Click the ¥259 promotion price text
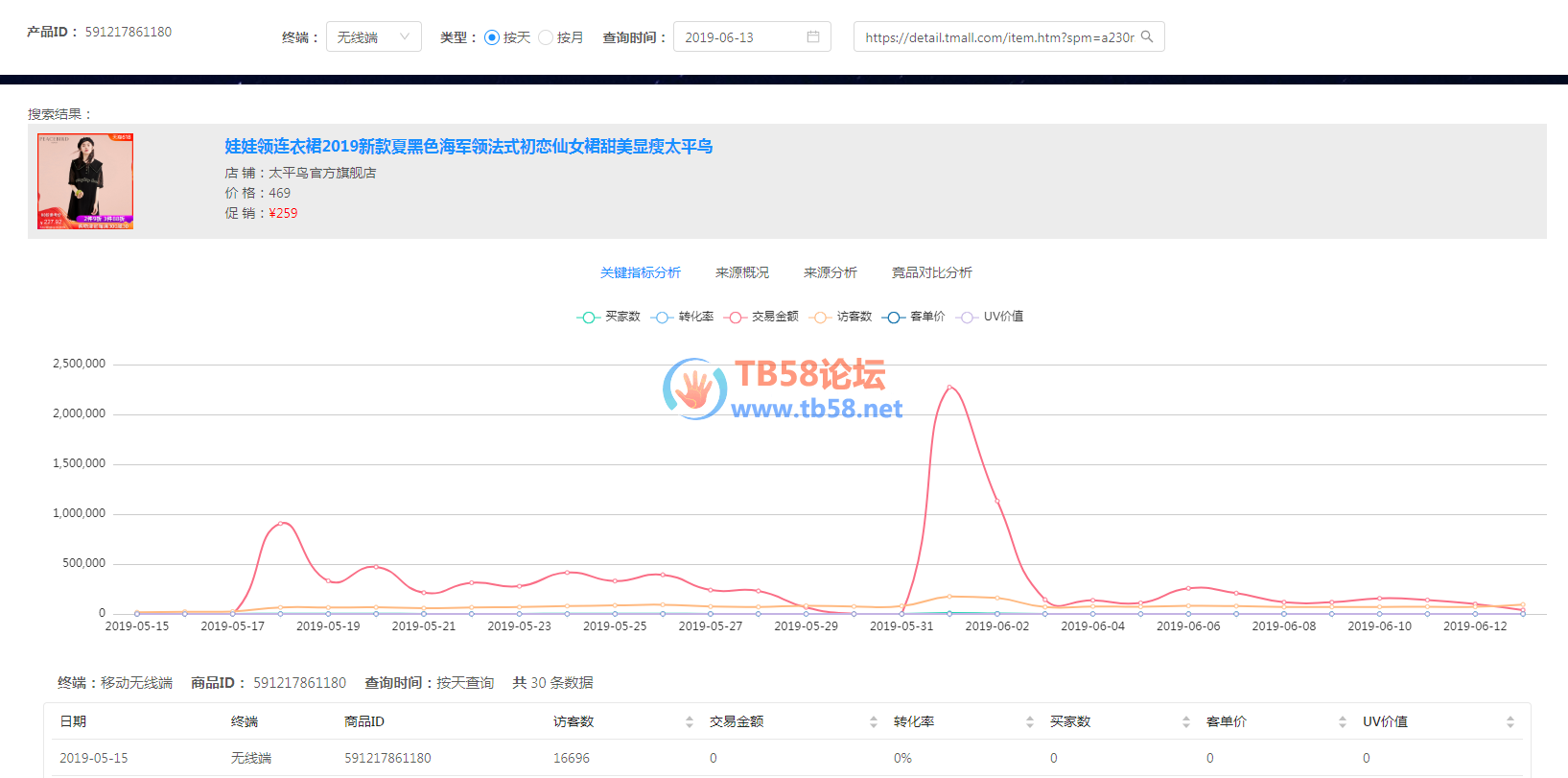This screenshot has width=1568, height=778. 283,213
